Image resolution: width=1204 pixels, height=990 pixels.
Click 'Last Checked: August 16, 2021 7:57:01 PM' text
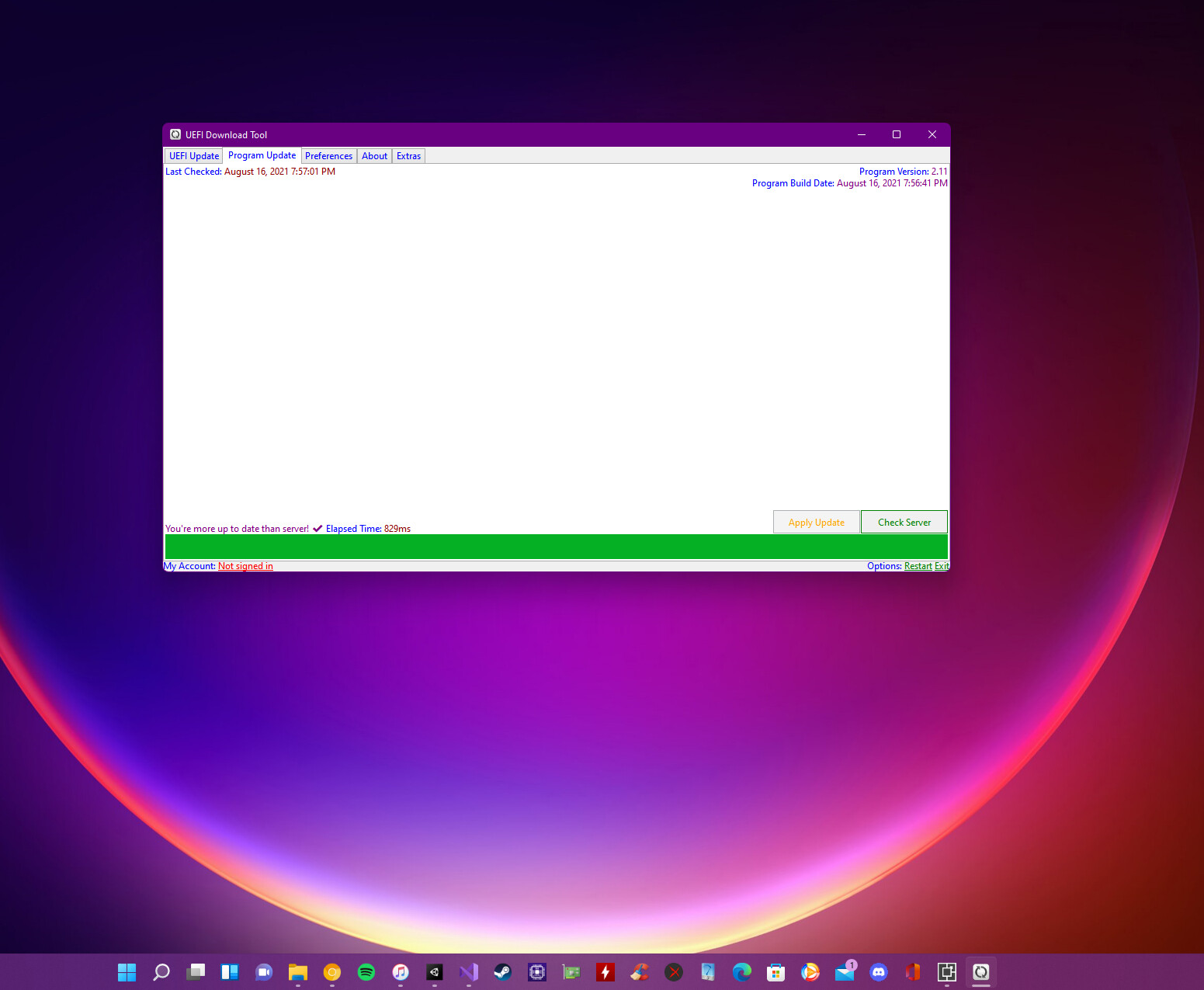(250, 172)
